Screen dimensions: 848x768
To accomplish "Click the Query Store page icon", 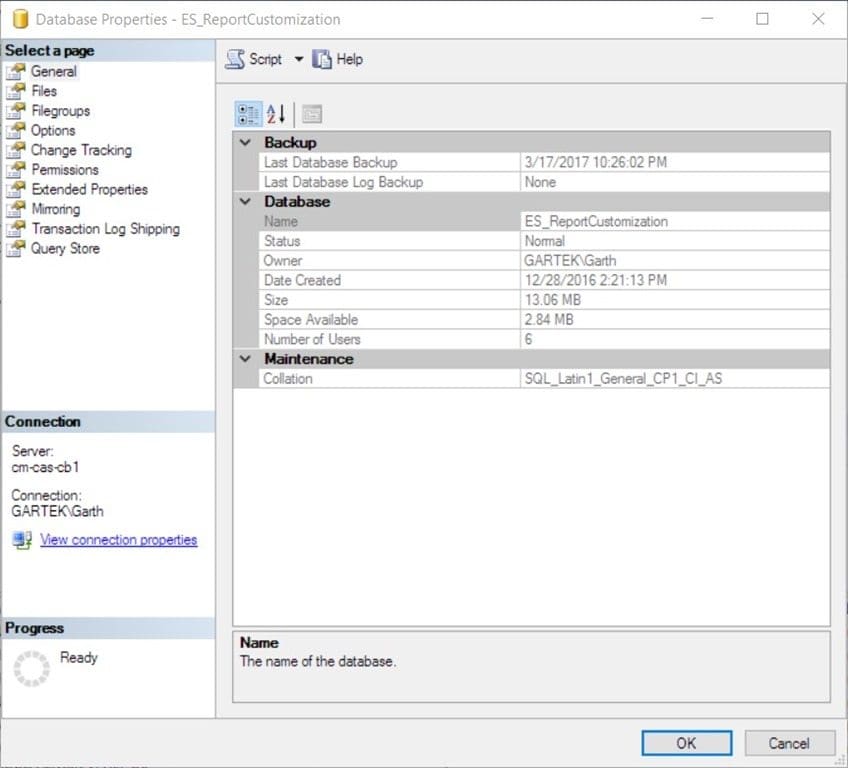I will tap(16, 248).
